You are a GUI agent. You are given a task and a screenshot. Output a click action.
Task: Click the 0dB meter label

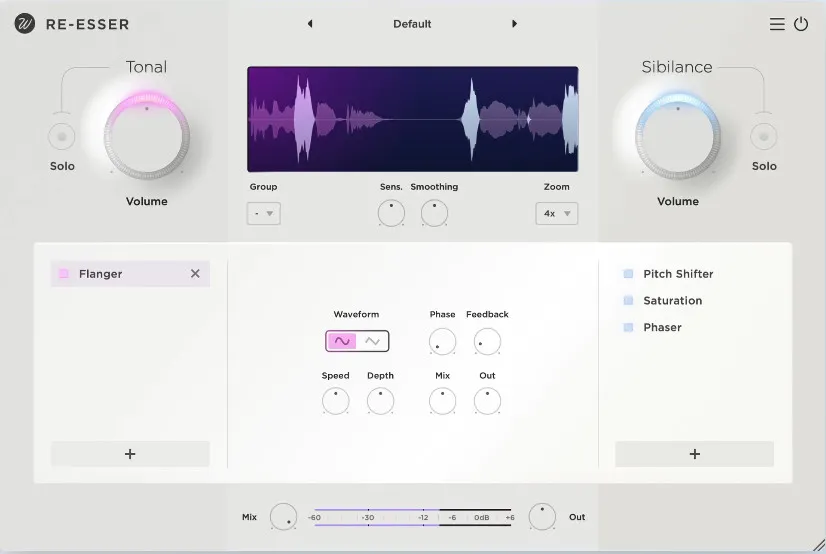[481, 518]
